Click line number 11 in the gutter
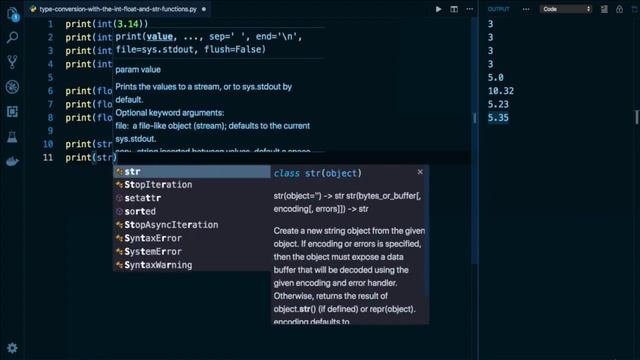640x360 pixels. click(48, 158)
